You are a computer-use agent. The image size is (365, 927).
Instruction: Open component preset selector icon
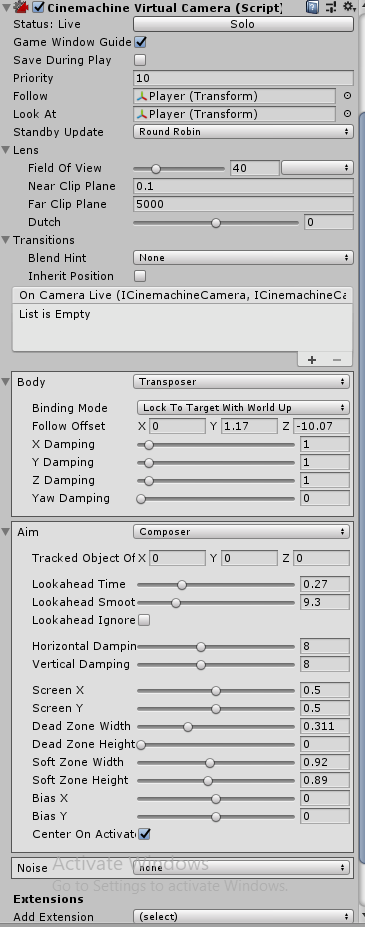(x=331, y=7)
